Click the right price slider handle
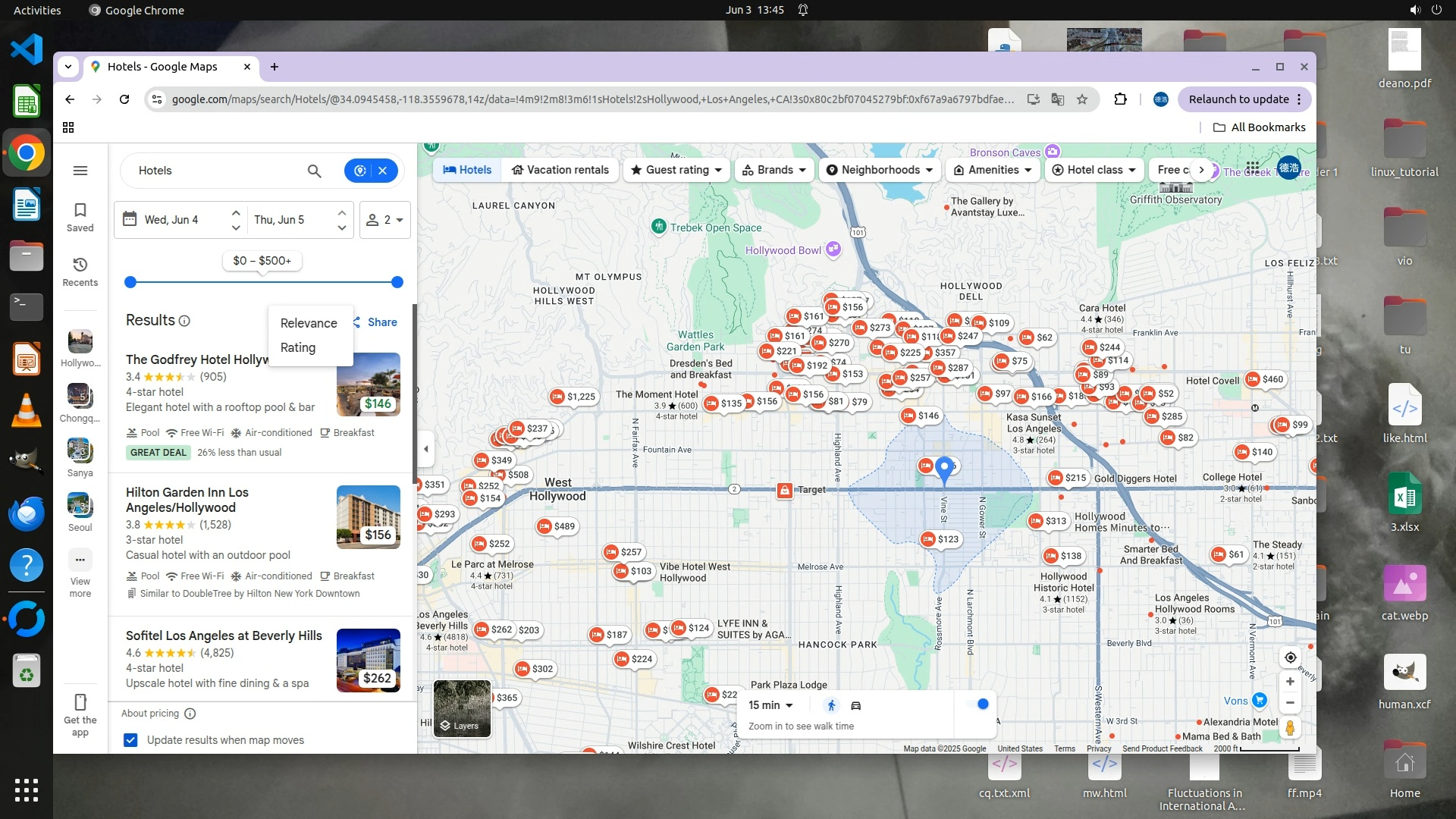 click(x=397, y=282)
